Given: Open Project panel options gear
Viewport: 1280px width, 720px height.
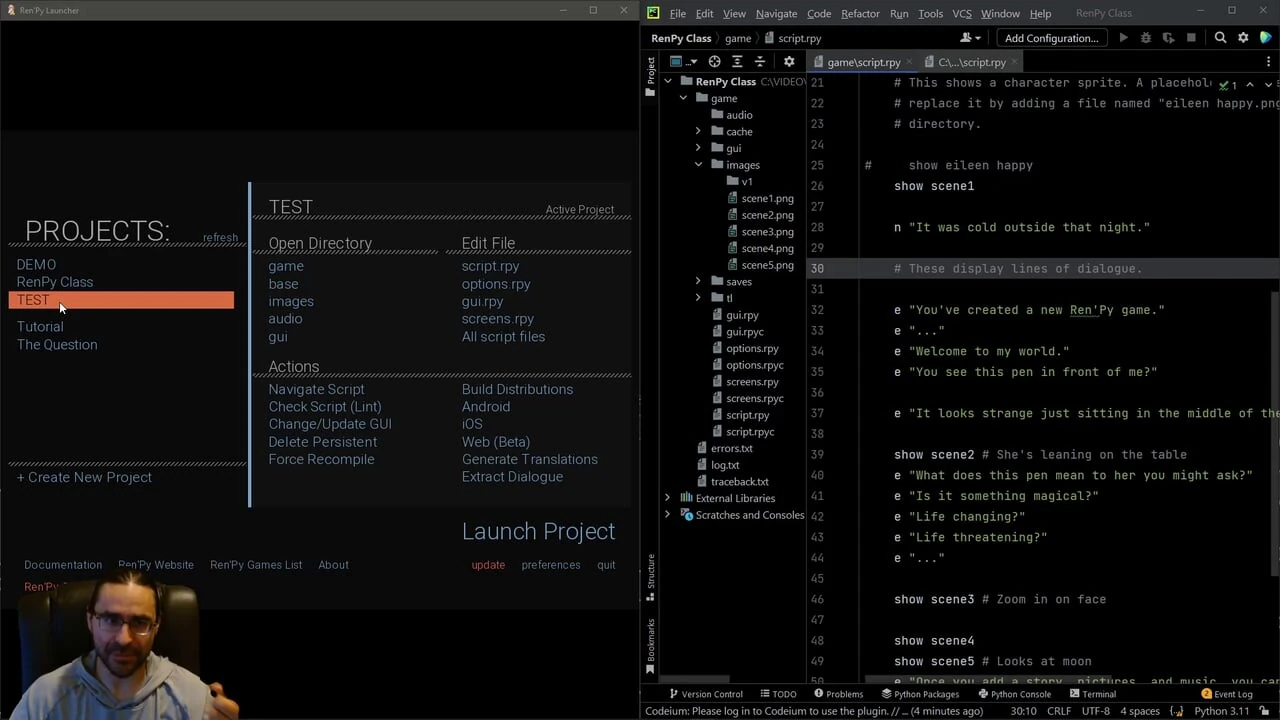Looking at the screenshot, I should pyautogui.click(x=788, y=62).
